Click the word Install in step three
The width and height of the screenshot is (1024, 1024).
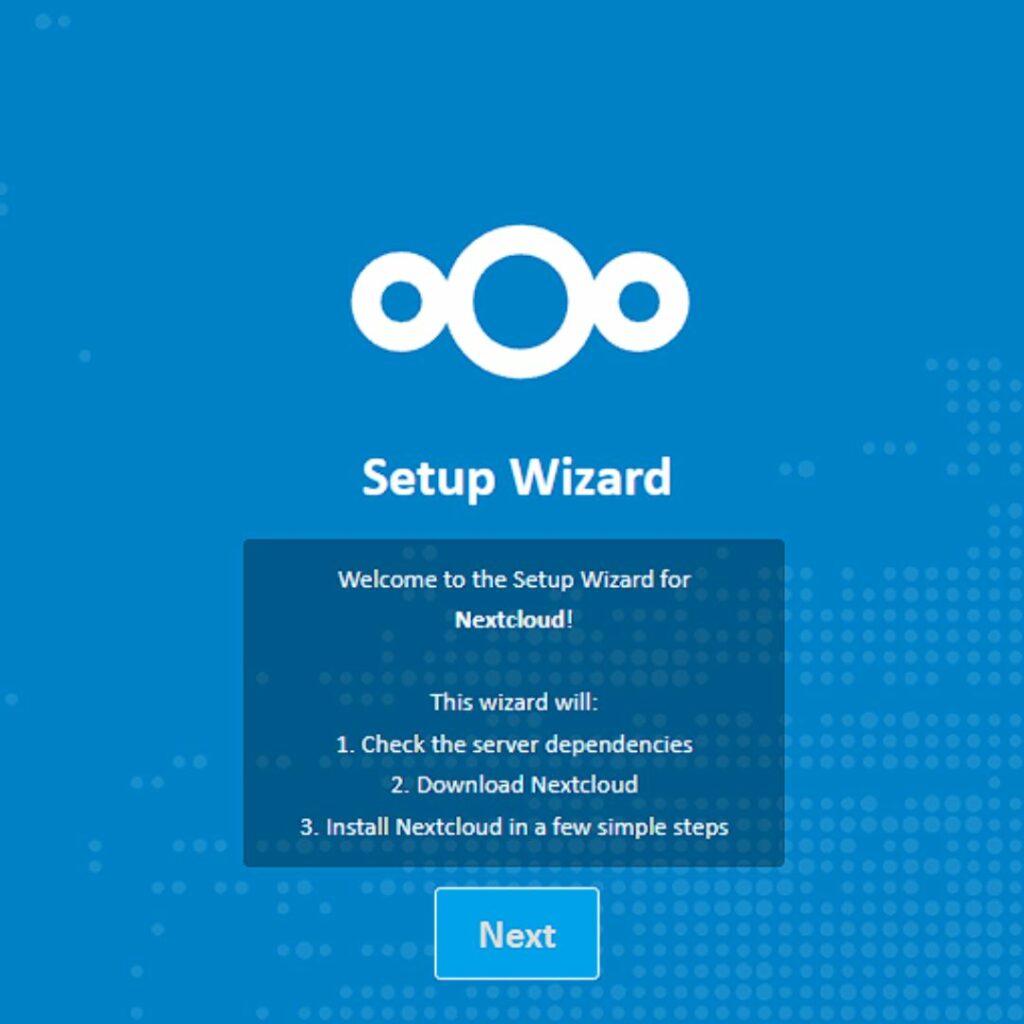[x=357, y=827]
